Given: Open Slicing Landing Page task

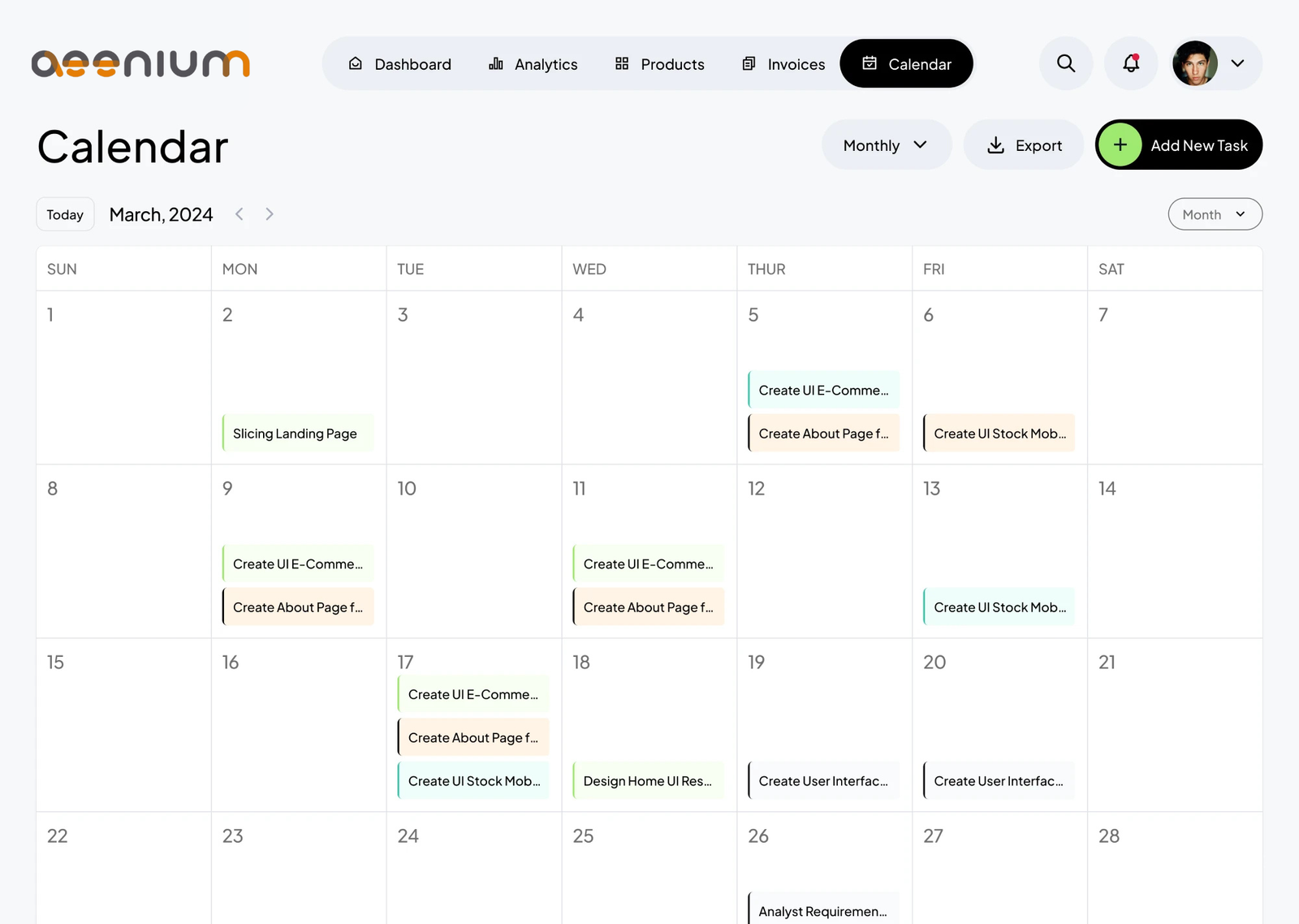Looking at the screenshot, I should 296,434.
